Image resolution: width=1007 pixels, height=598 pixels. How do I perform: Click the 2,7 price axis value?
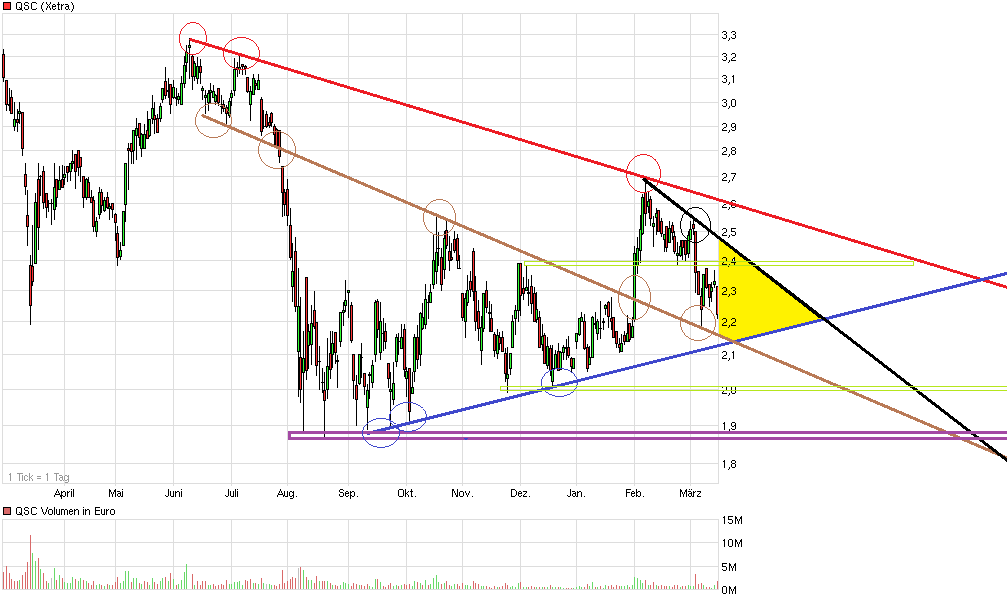pos(729,177)
